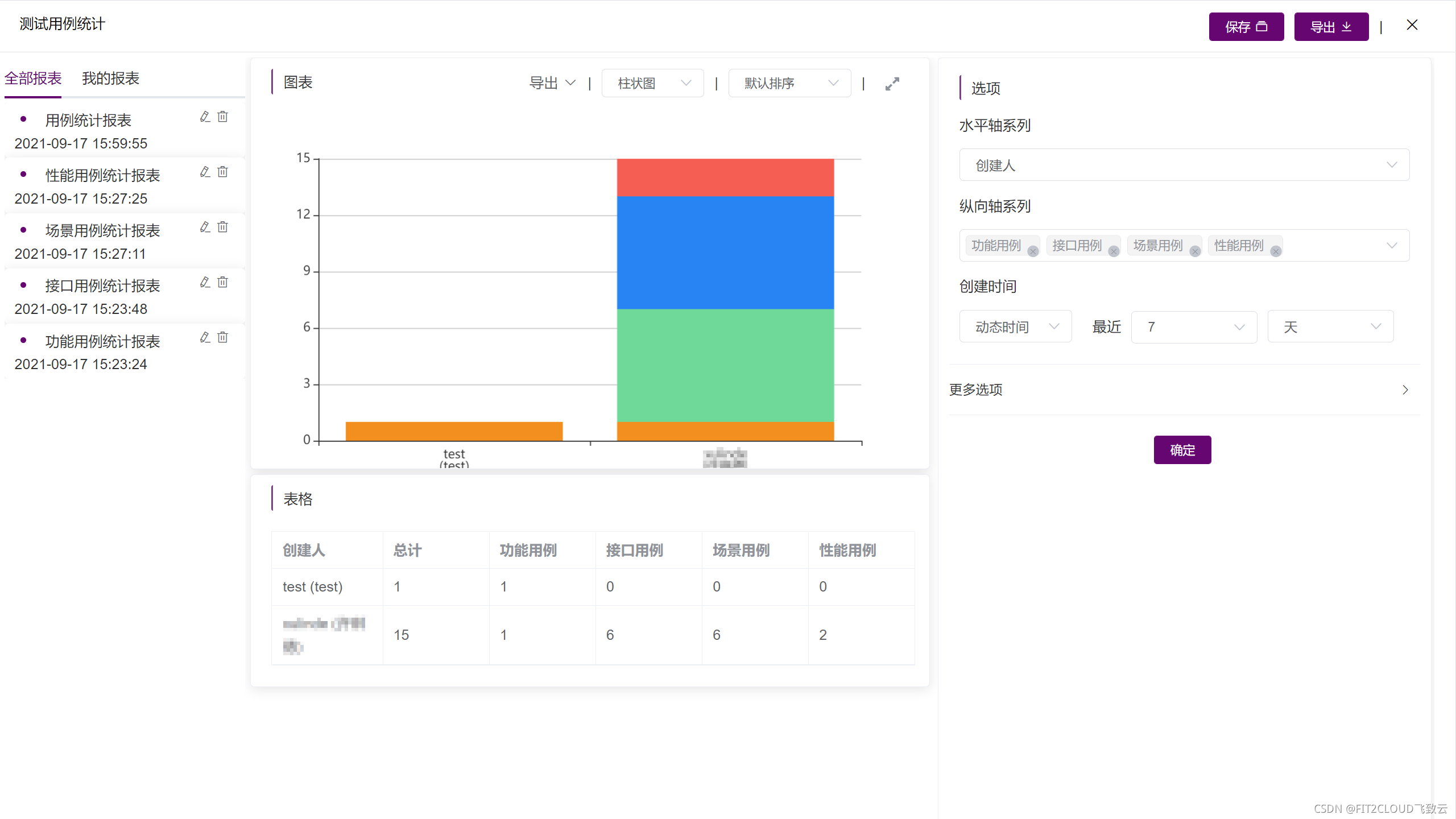Screen dimensions: 1456x819
Task: Open the 柱状图 chart type dropdown
Action: tap(652, 84)
